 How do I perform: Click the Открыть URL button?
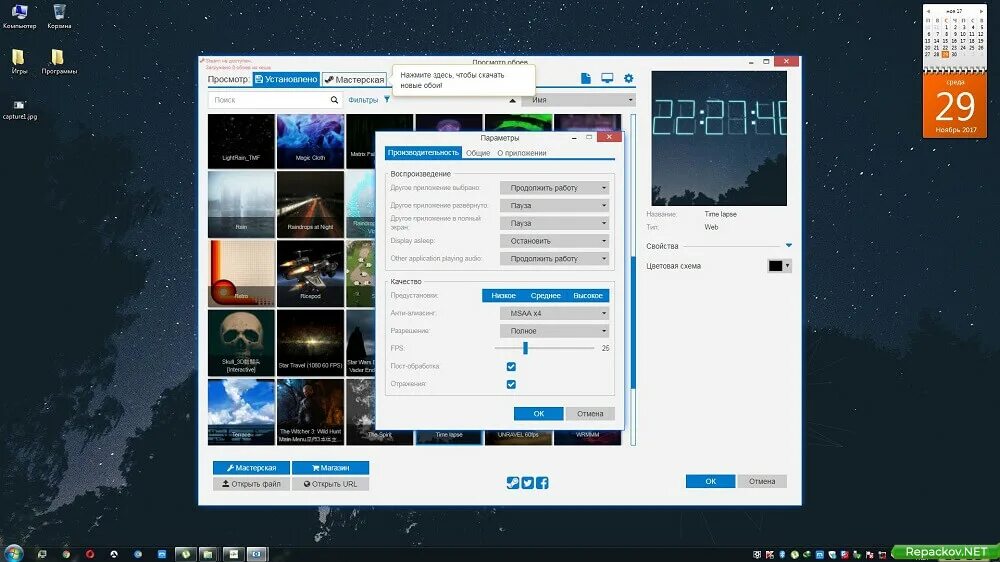[x=330, y=484]
